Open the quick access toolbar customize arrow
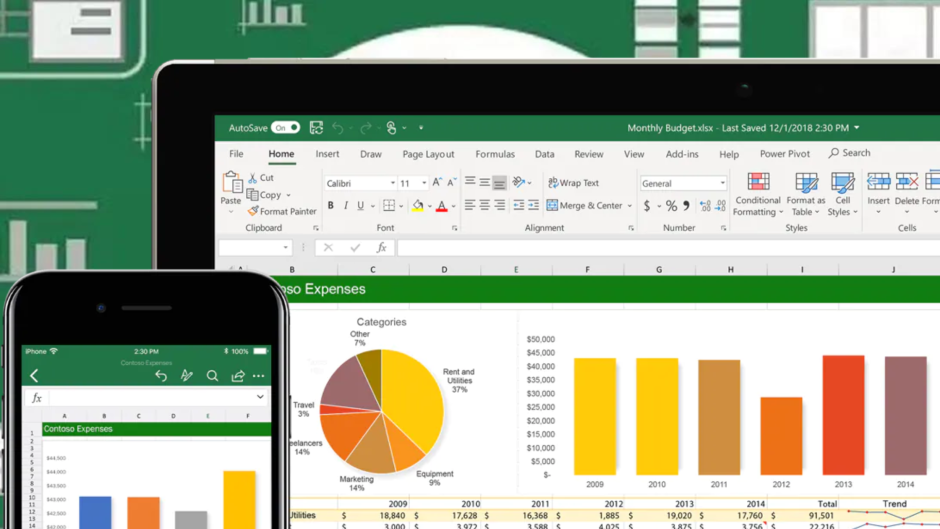 (421, 128)
